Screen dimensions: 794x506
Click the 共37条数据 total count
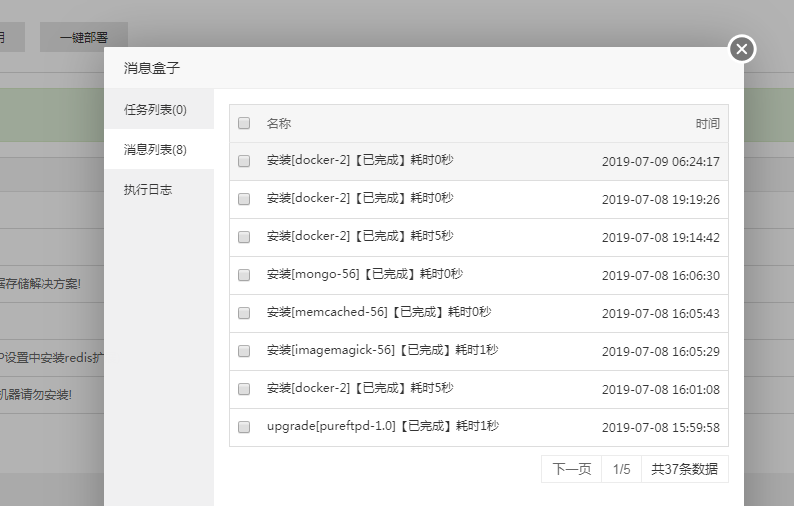[x=685, y=469]
